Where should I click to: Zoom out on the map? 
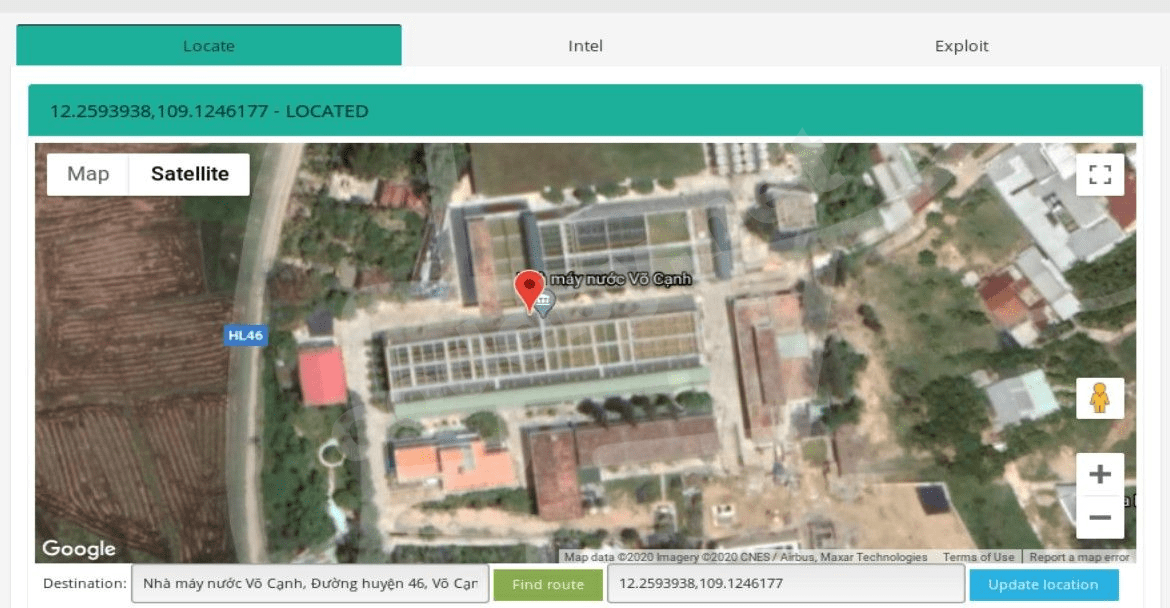click(1100, 517)
